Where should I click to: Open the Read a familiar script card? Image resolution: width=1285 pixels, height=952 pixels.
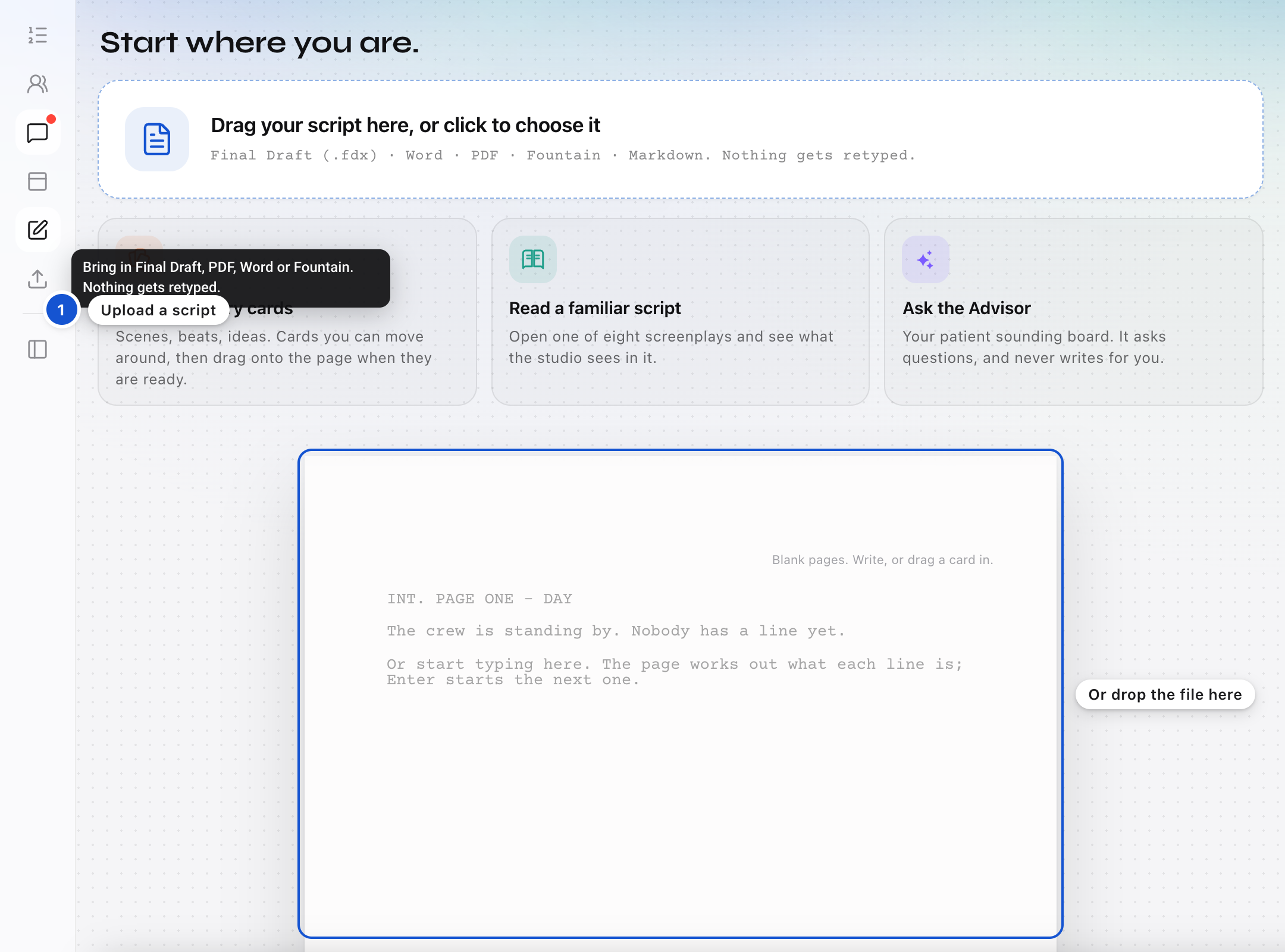coord(681,312)
